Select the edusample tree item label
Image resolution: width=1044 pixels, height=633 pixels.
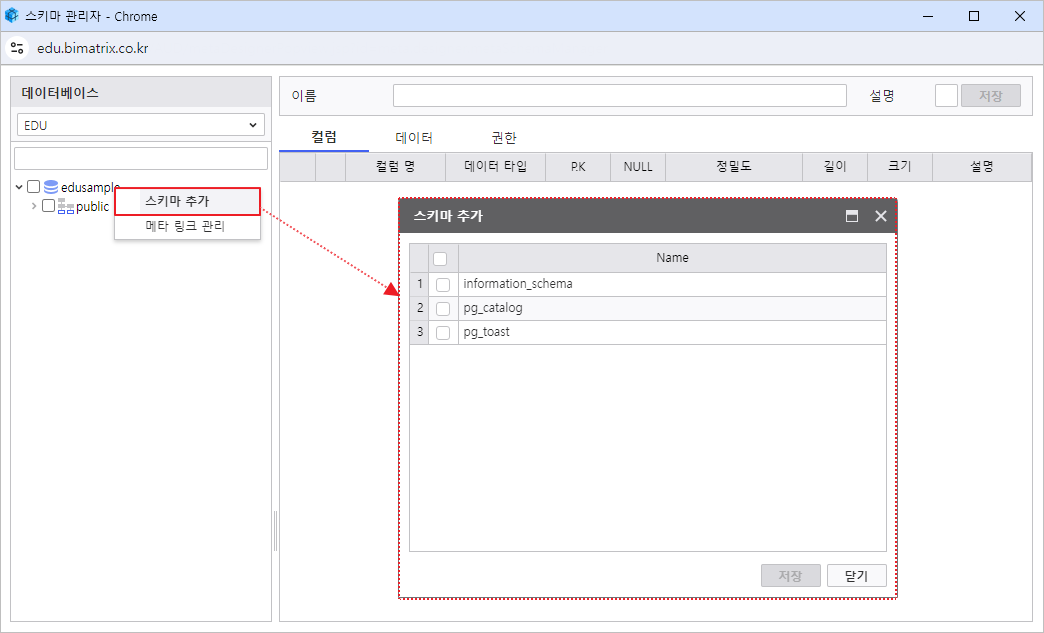point(91,188)
